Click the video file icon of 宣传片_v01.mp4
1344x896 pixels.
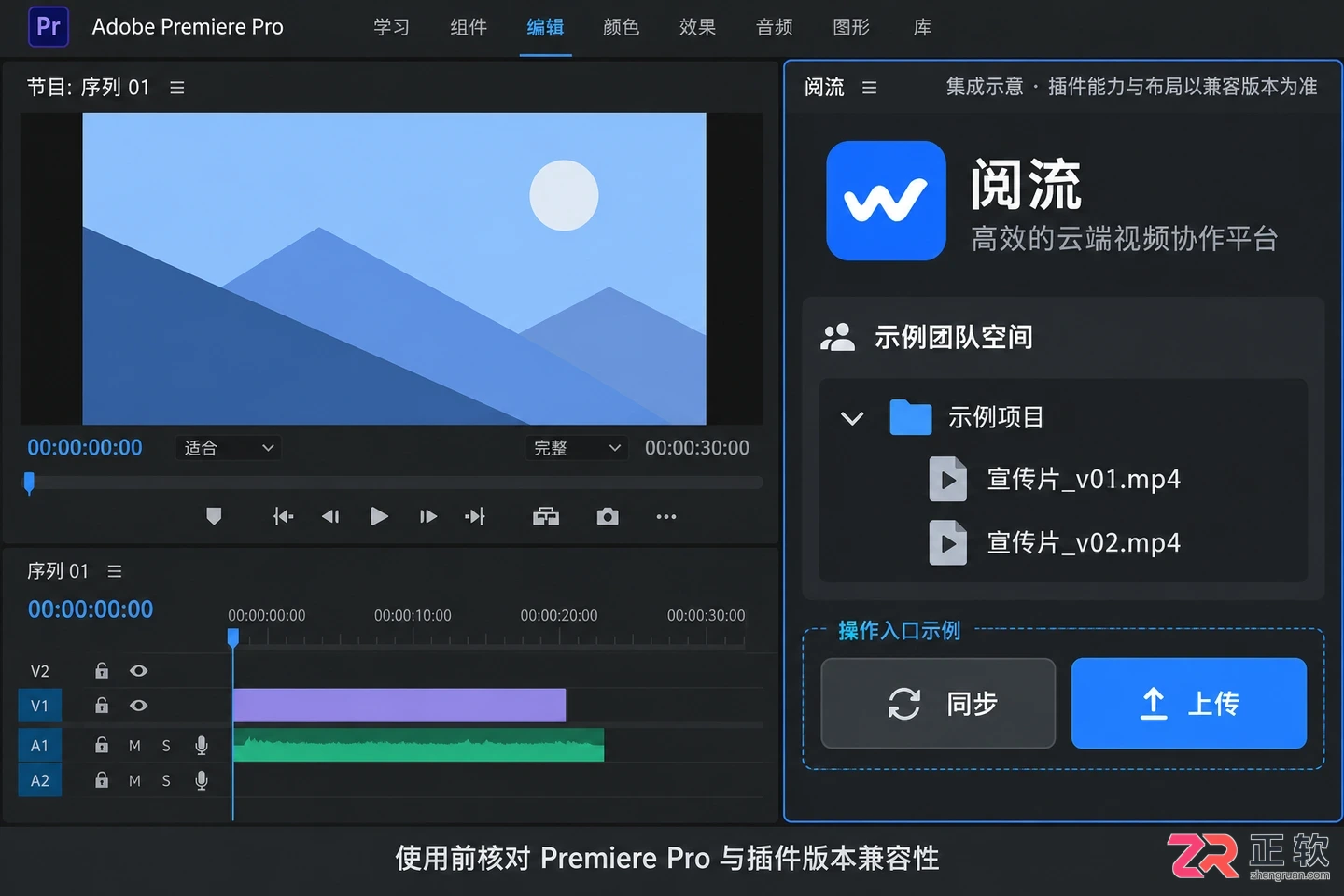948,480
